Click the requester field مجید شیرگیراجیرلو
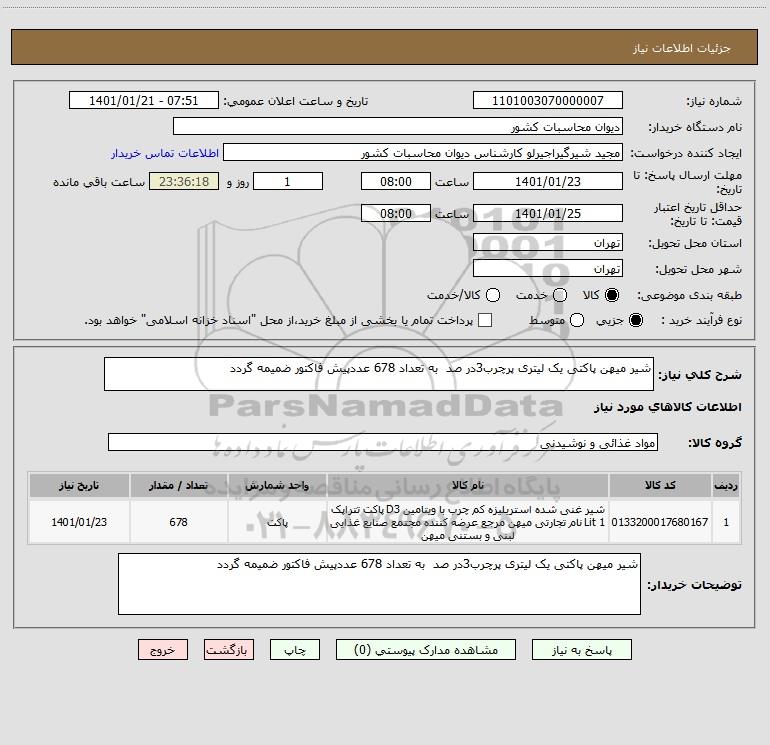 [422, 152]
